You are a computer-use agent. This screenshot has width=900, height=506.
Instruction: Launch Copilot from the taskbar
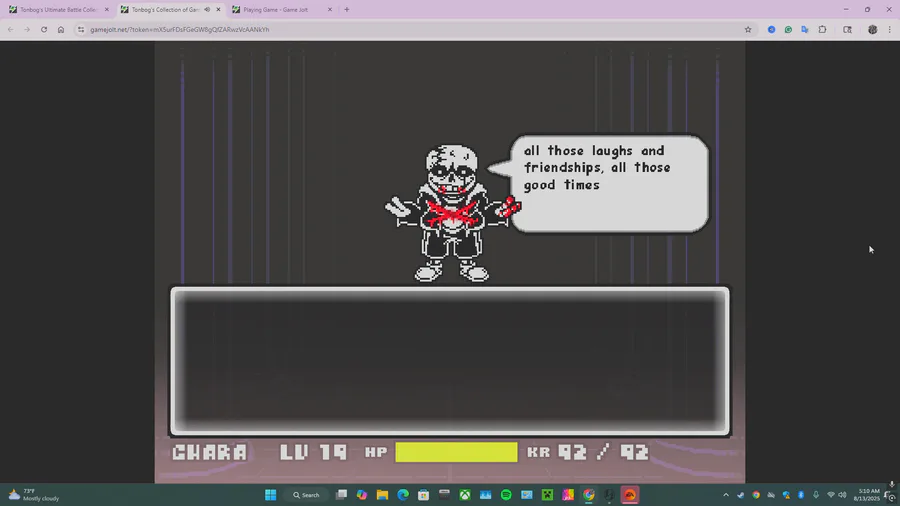point(362,495)
